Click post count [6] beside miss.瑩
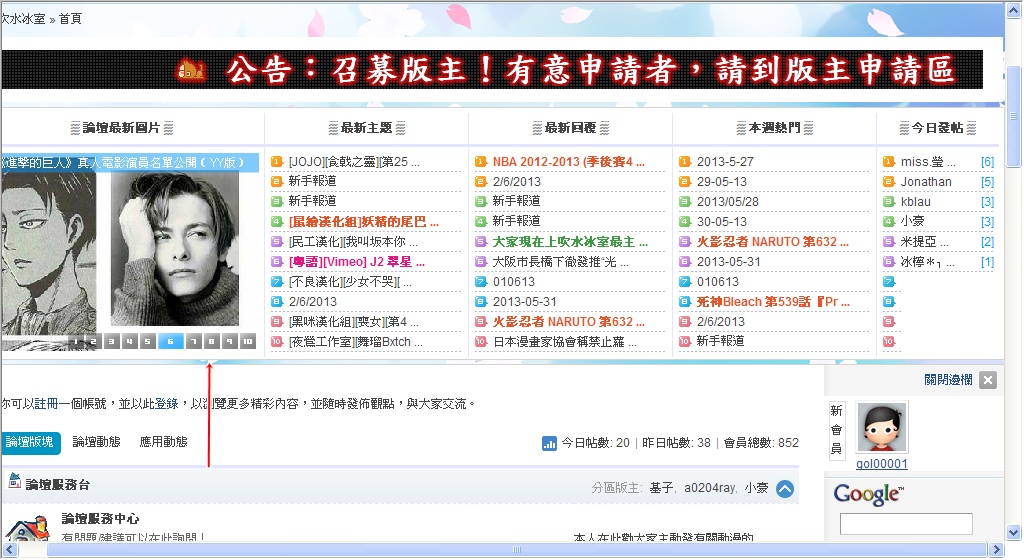Image resolution: width=1024 pixels, height=560 pixels. point(987,162)
